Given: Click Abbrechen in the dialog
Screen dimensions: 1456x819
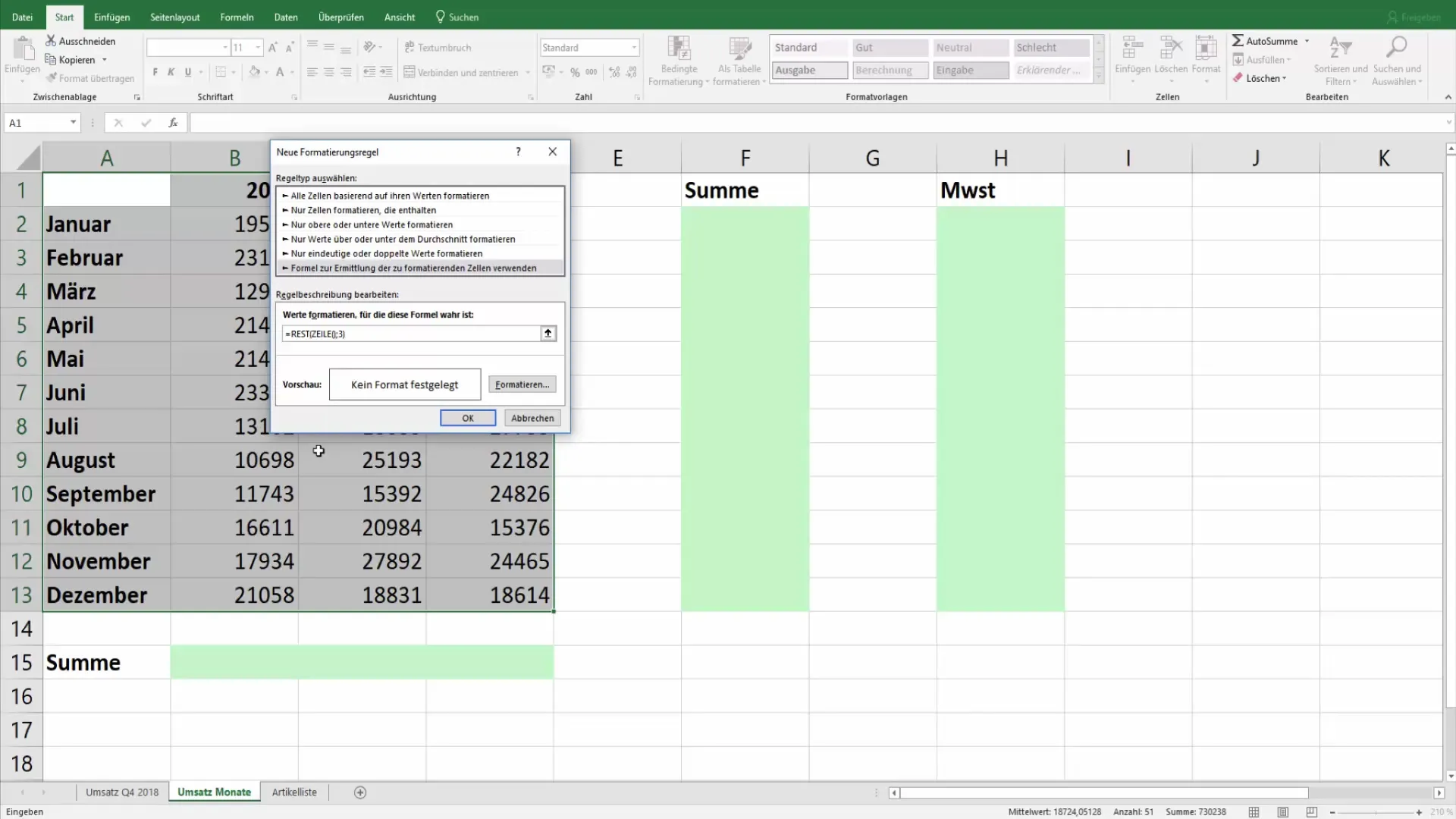Looking at the screenshot, I should tap(532, 418).
